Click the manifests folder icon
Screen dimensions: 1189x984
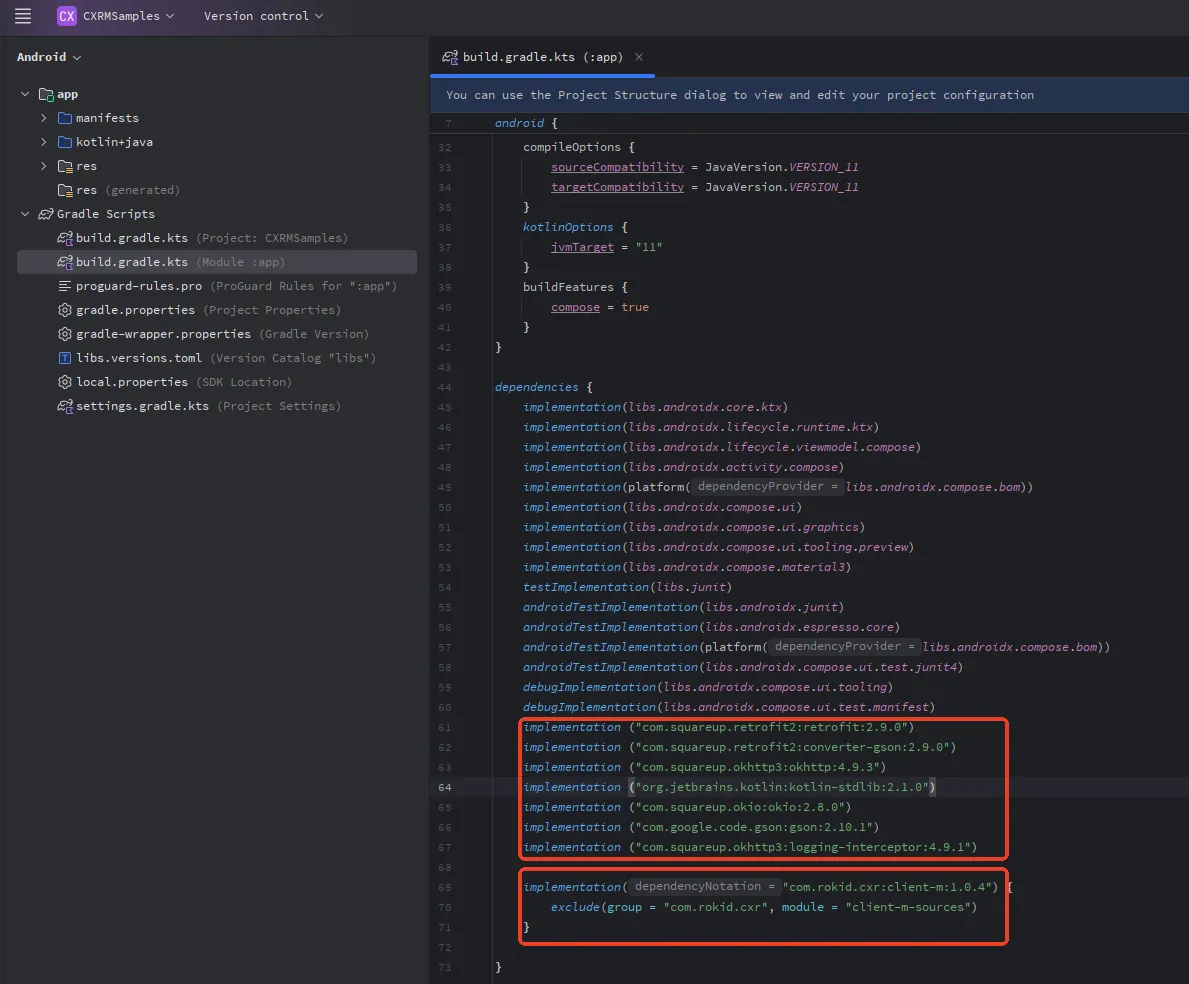tap(65, 118)
